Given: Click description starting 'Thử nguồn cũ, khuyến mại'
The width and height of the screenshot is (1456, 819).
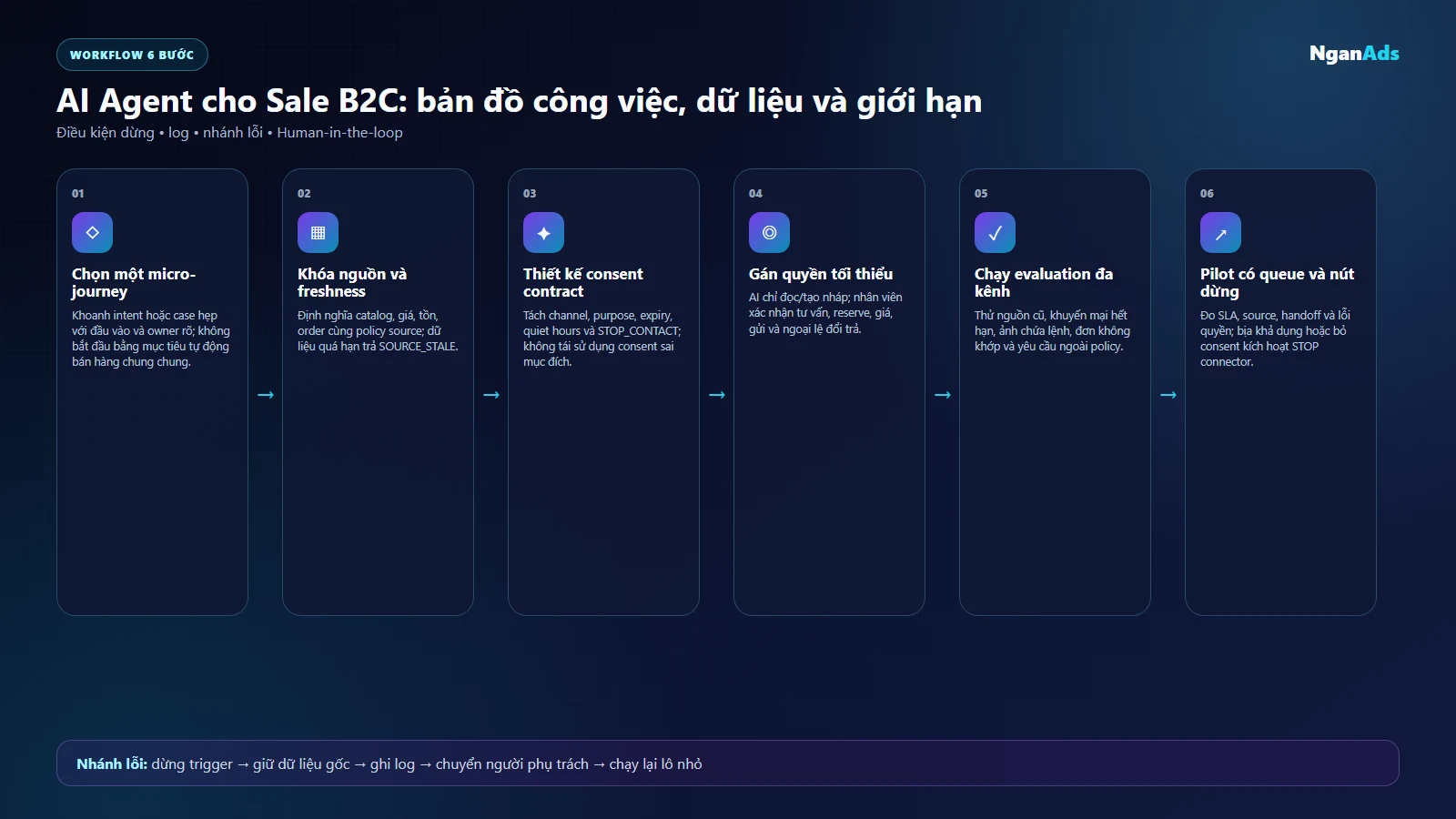Looking at the screenshot, I should pos(1052,331).
